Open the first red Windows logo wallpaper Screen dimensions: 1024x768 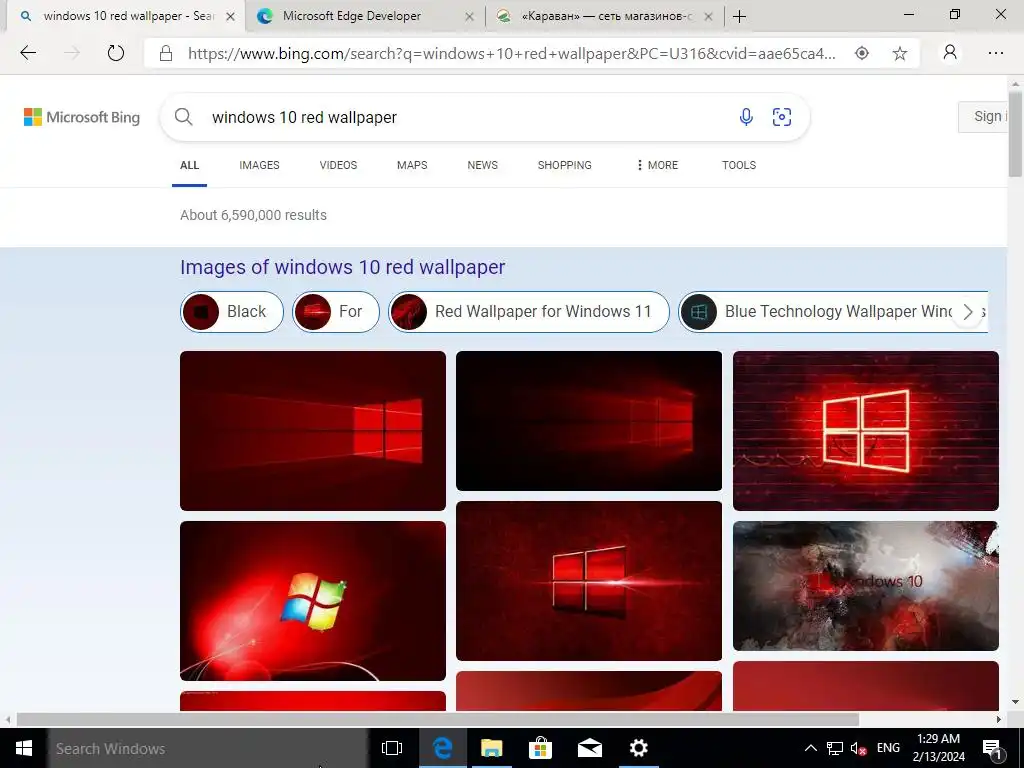pyautogui.click(x=313, y=431)
